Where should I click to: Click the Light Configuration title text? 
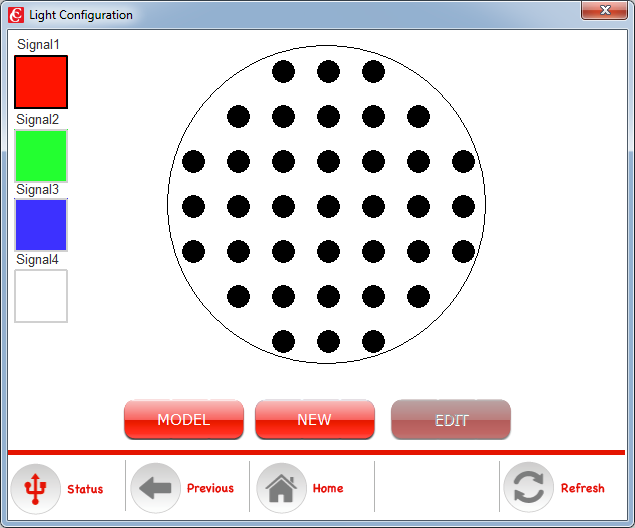click(81, 15)
